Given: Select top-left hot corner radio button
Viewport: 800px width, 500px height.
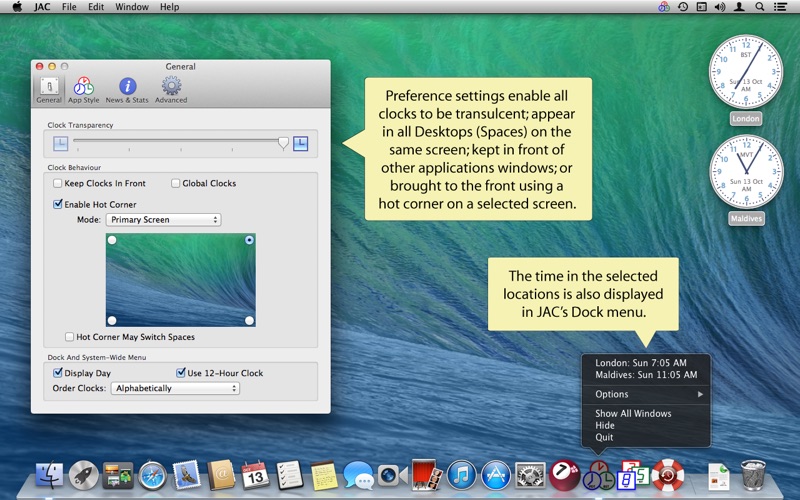Looking at the screenshot, I should [x=112, y=240].
